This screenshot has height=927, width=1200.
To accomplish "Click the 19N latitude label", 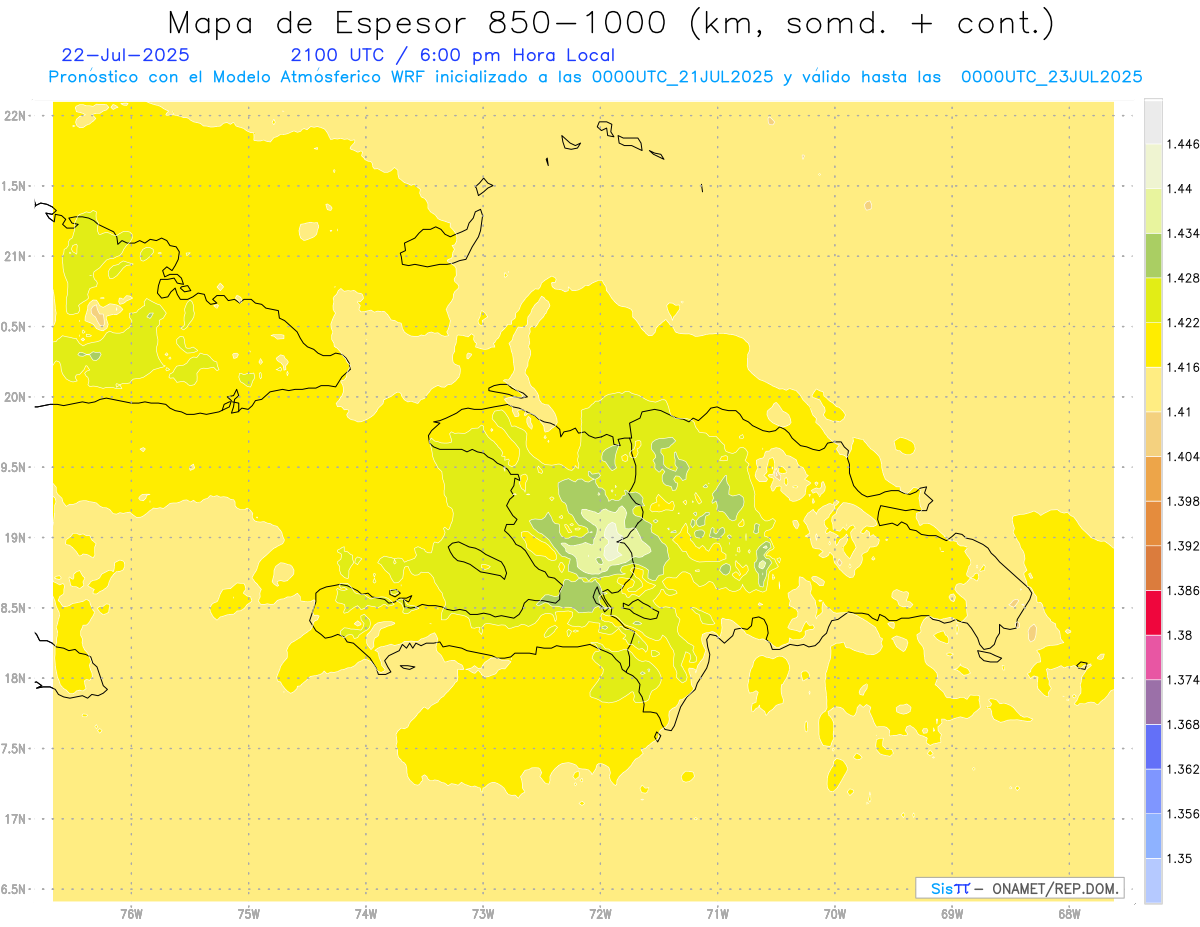I will (15, 538).
